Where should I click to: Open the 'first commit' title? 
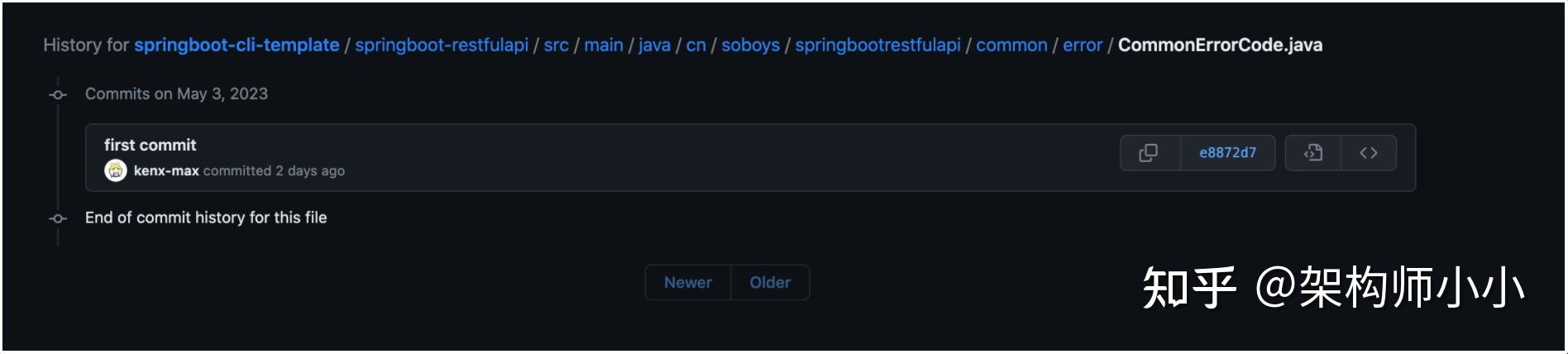pyautogui.click(x=150, y=145)
